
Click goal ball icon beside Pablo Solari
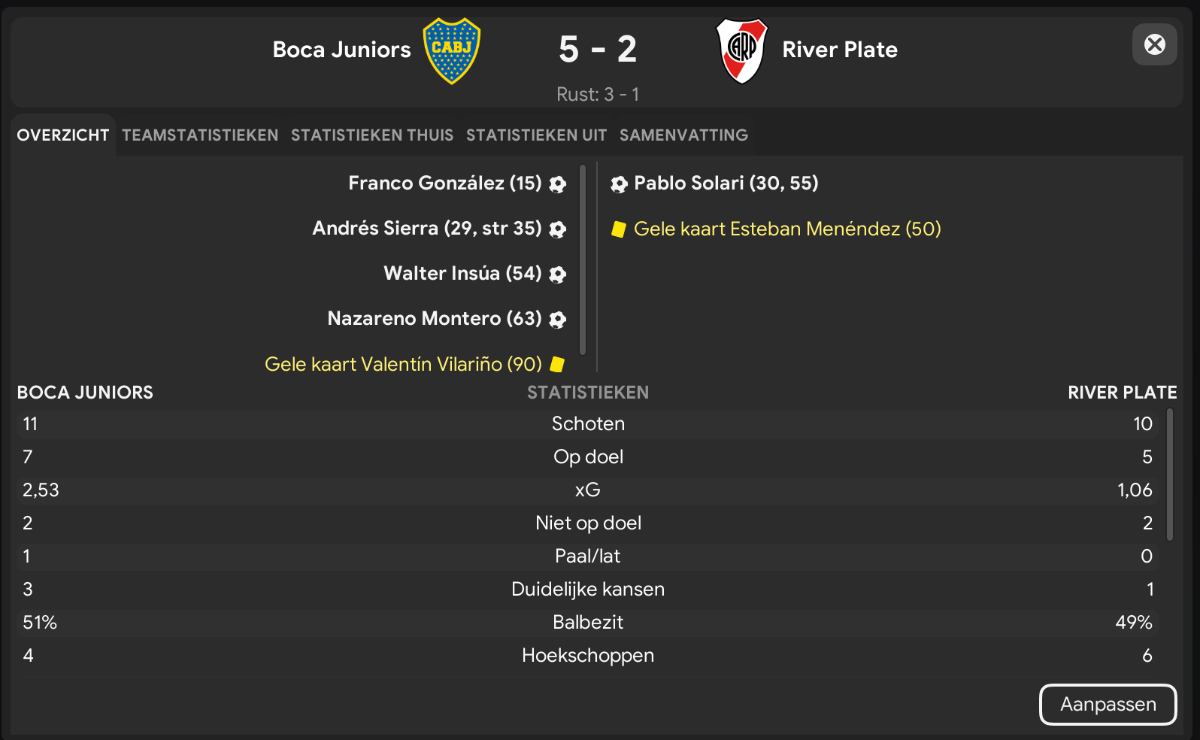(619, 184)
